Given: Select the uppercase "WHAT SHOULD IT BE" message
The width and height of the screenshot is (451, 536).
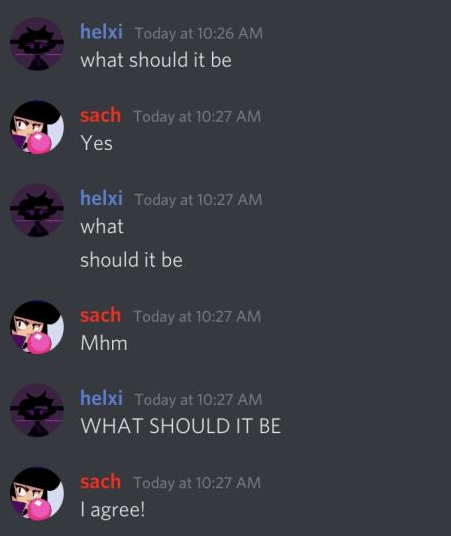Looking at the screenshot, I should (x=181, y=426).
